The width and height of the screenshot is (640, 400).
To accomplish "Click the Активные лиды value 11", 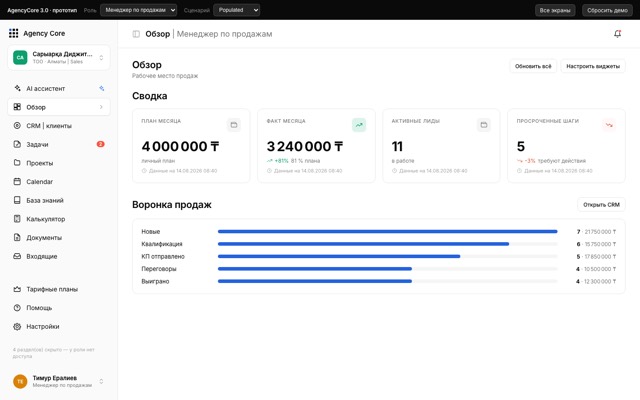I will pyautogui.click(x=397, y=146).
